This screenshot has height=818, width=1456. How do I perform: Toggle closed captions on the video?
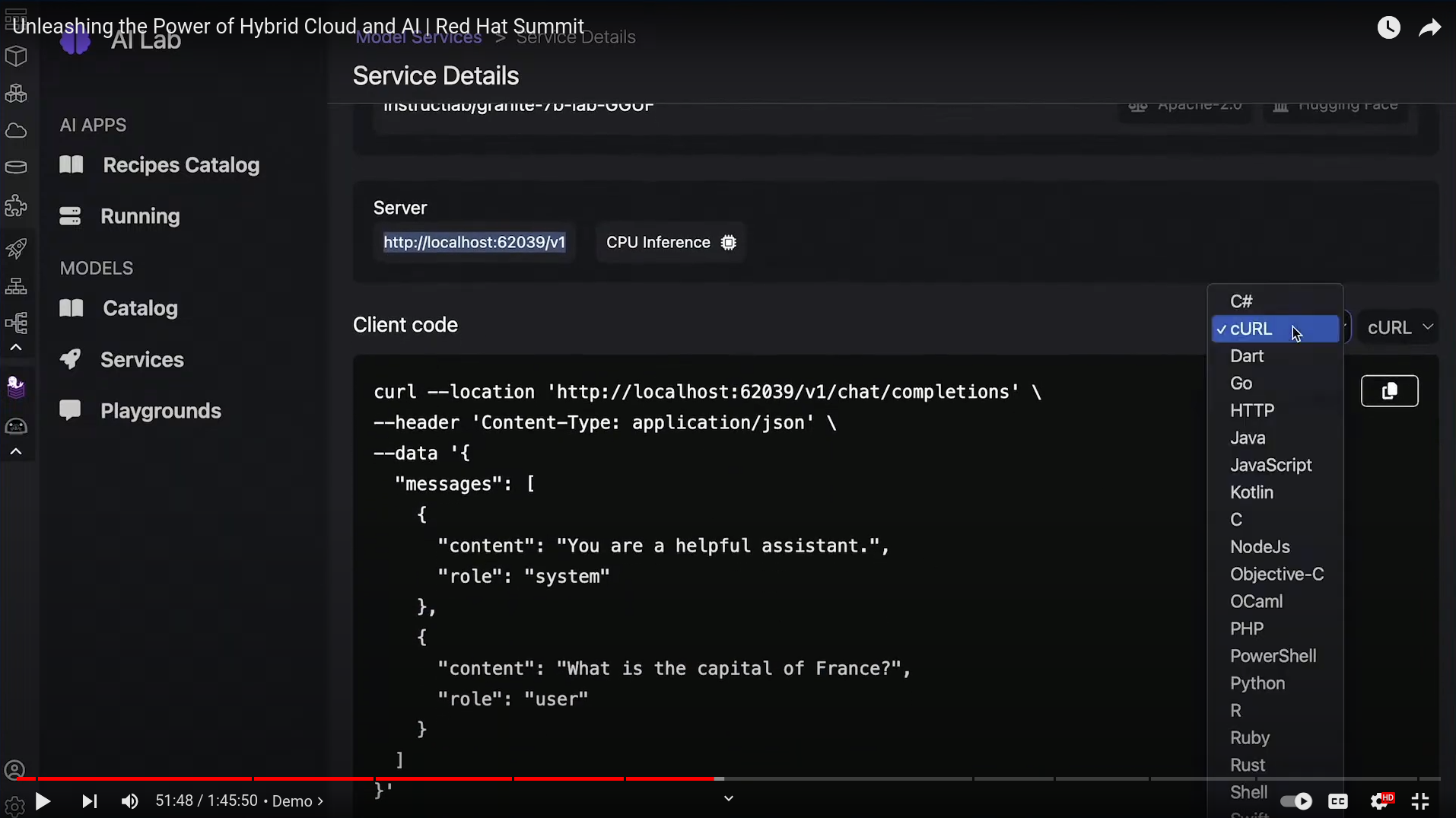click(1337, 801)
